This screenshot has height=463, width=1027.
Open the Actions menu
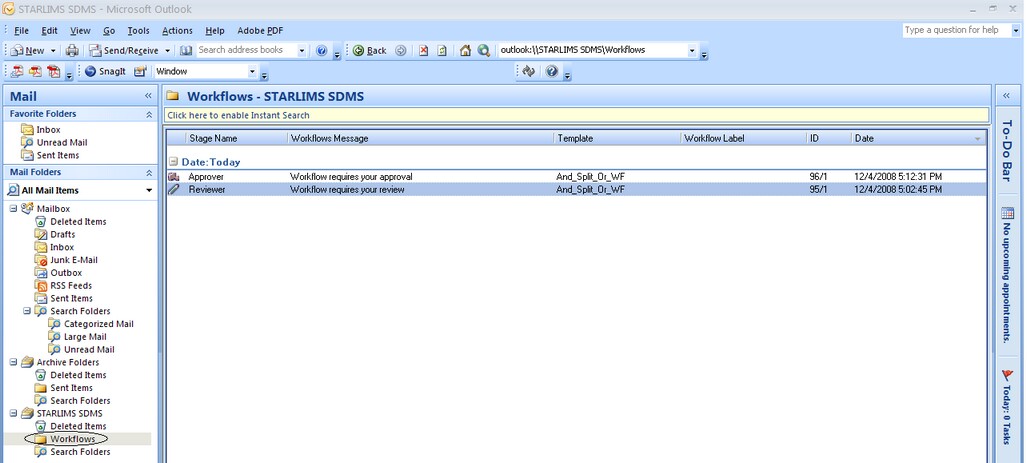click(x=177, y=30)
